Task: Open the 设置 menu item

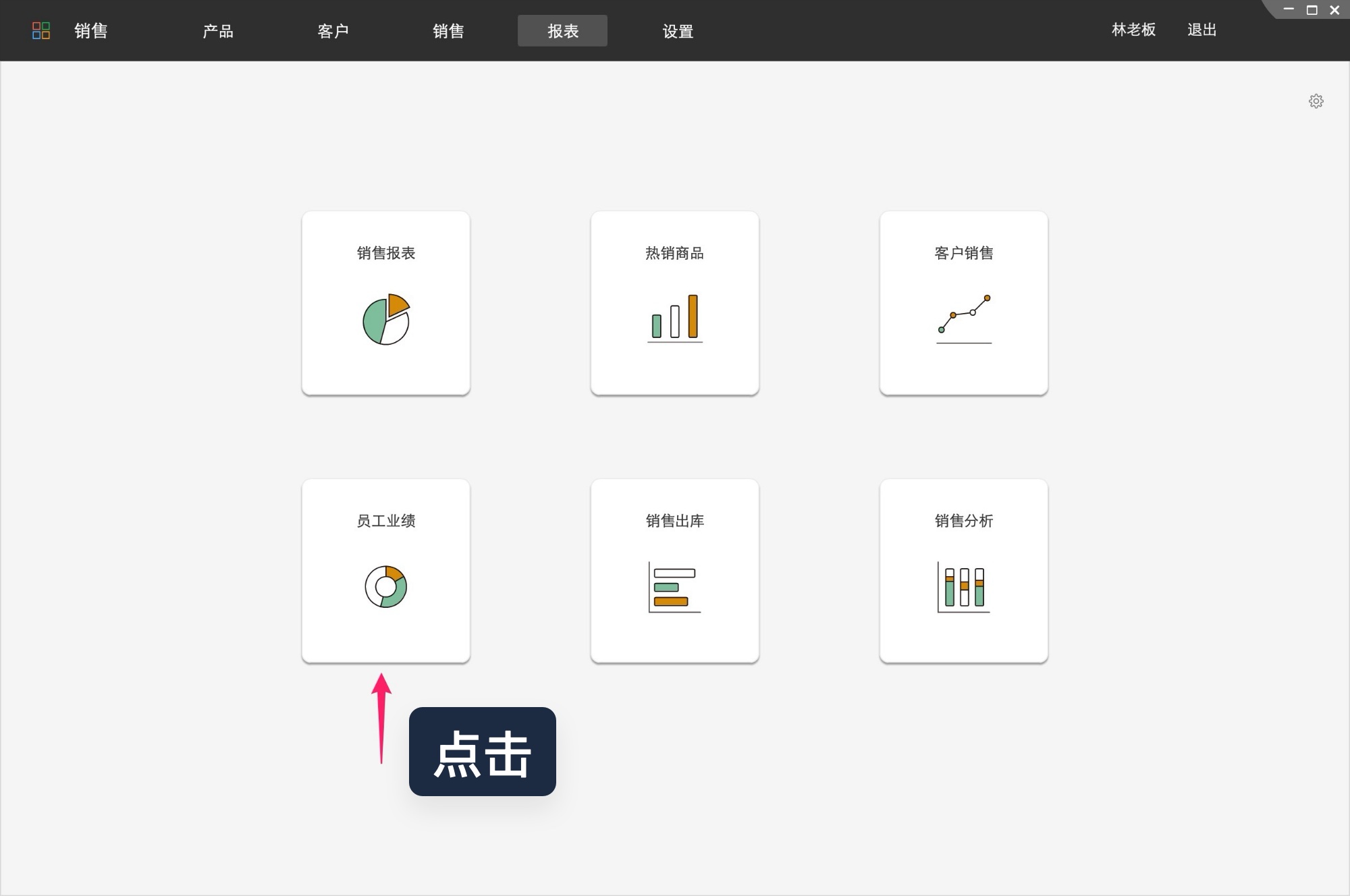Action: 677,31
